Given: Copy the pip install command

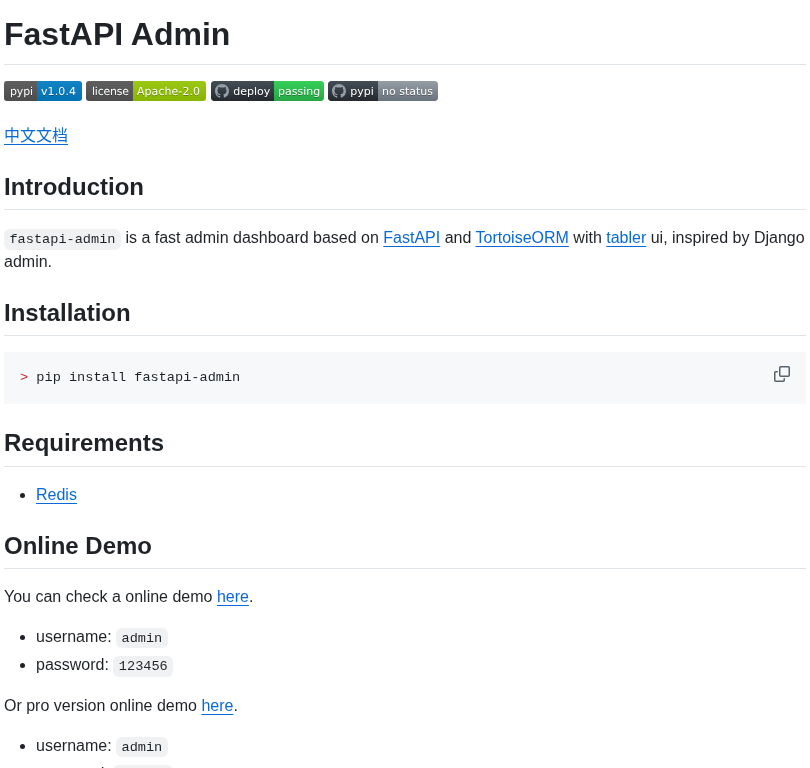Looking at the screenshot, I should (x=782, y=374).
